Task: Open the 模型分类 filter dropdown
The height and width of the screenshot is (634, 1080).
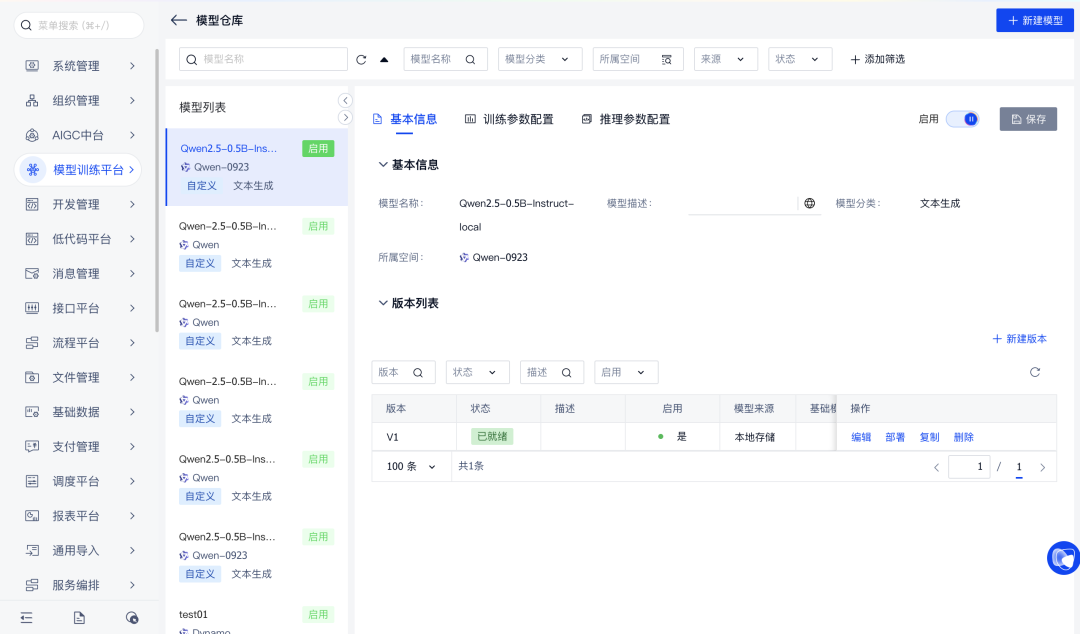Action: pos(540,59)
